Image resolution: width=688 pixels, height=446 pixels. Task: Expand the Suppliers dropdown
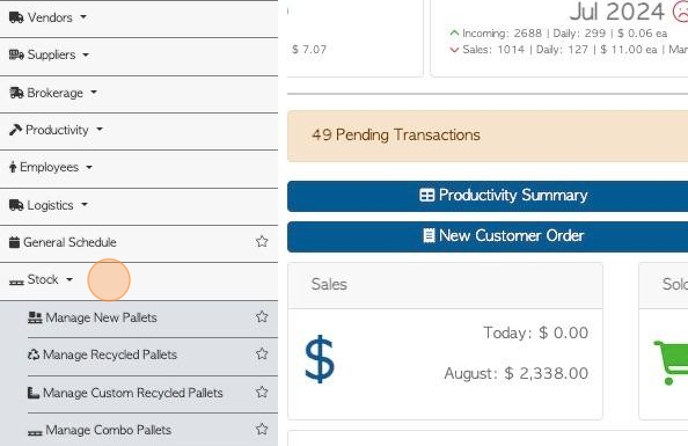click(x=50, y=55)
